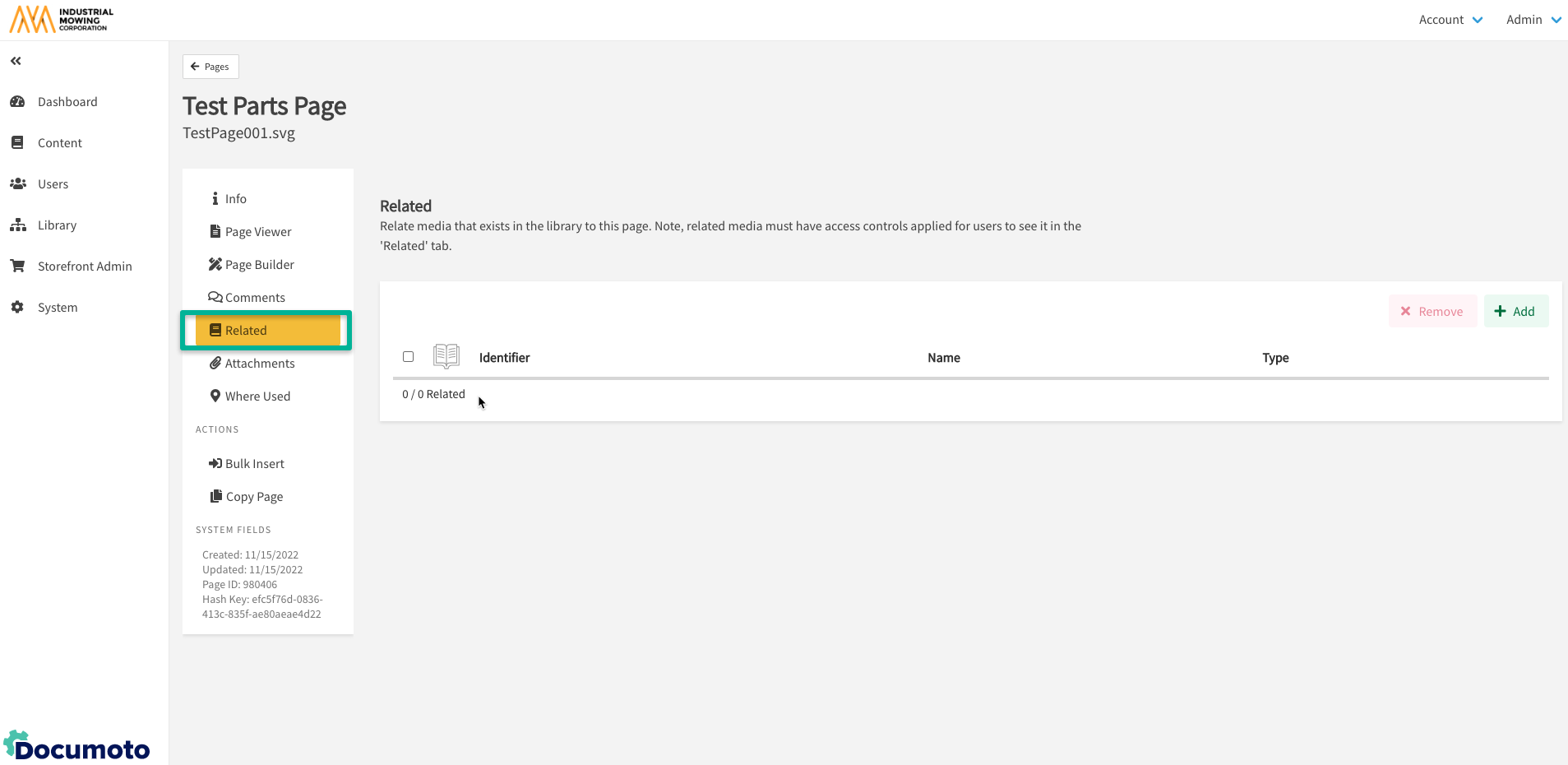The width and height of the screenshot is (1568, 765).
Task: Click the Add button
Action: [1515, 311]
